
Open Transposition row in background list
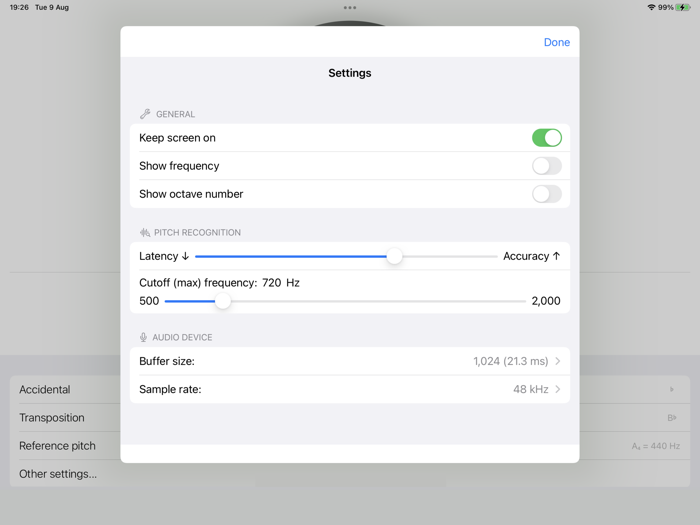coord(350,418)
